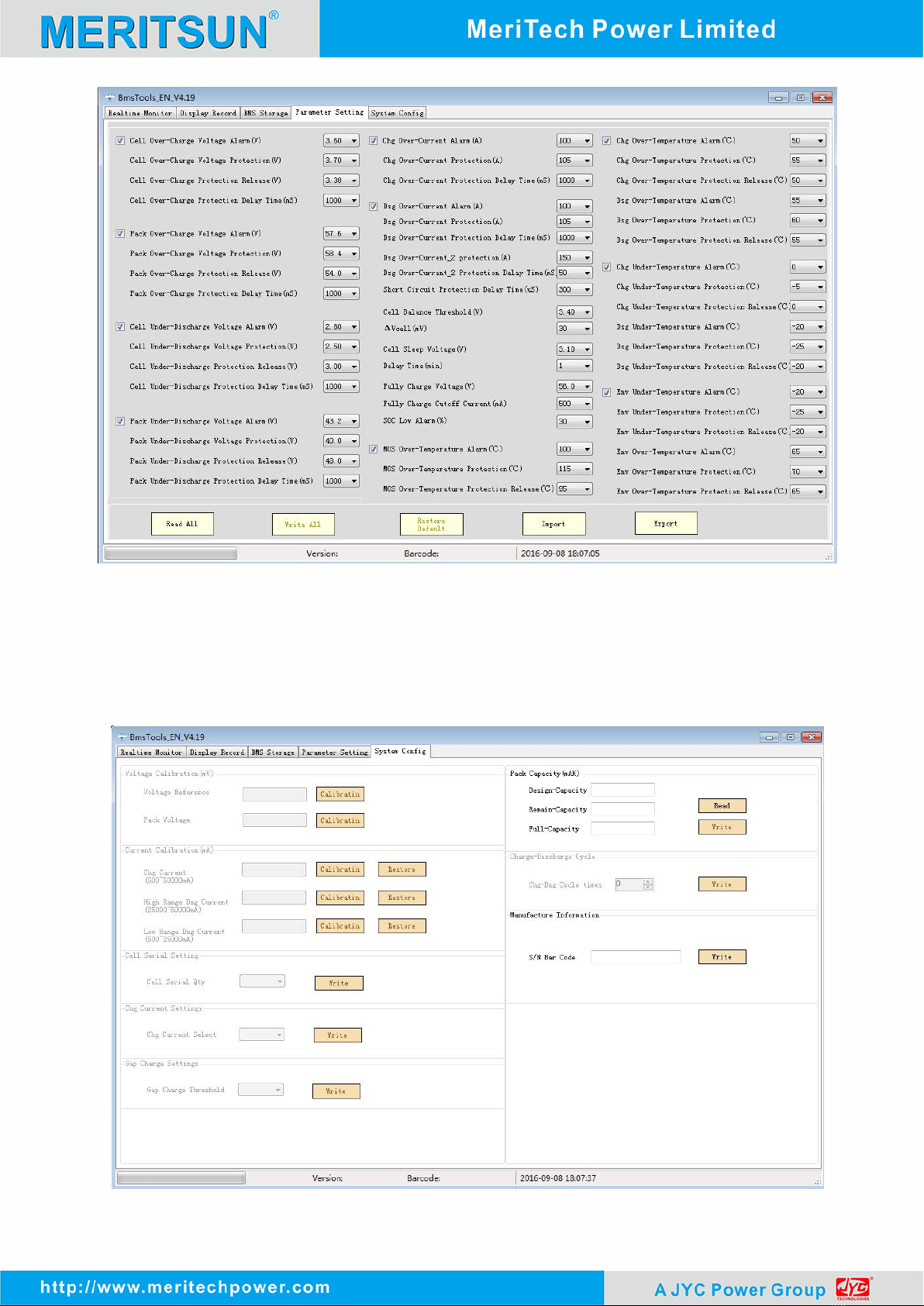
Task: Toggle Chg Under-Temperature Alarm checkbox
Action: click(x=606, y=267)
